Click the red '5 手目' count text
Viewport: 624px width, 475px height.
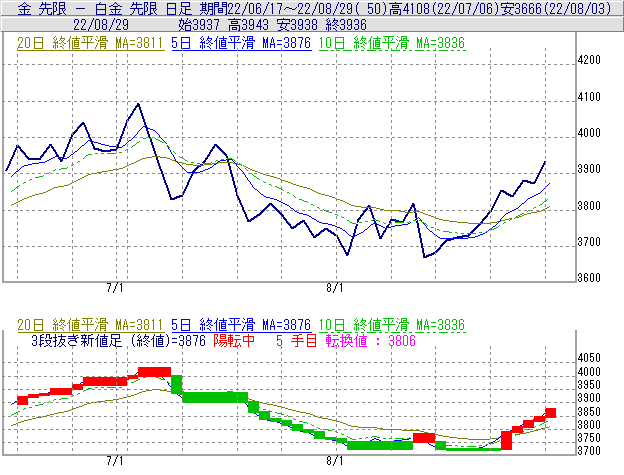296,341
